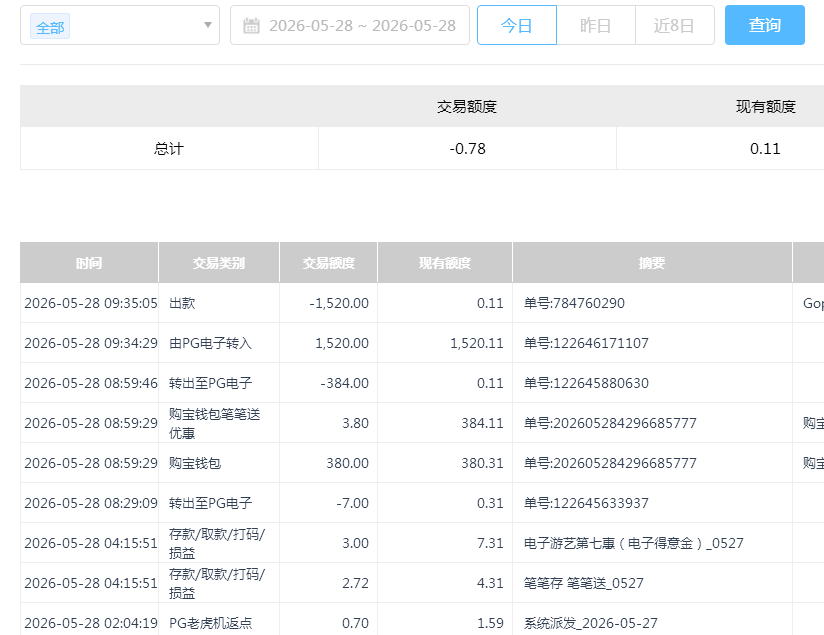Image resolution: width=824 pixels, height=635 pixels.
Task: Click the balance value 384.11
Action: (482, 423)
